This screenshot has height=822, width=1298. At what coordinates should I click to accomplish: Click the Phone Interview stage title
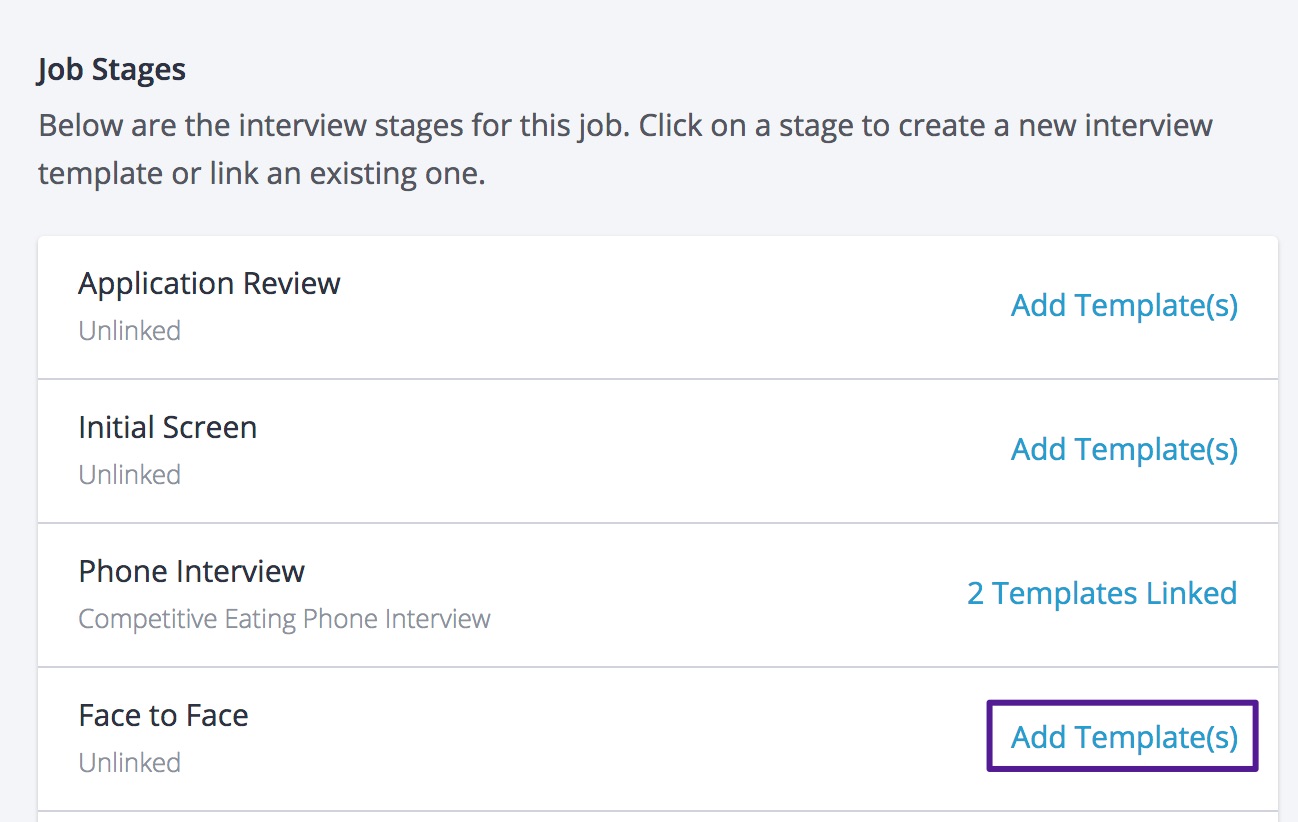191,571
